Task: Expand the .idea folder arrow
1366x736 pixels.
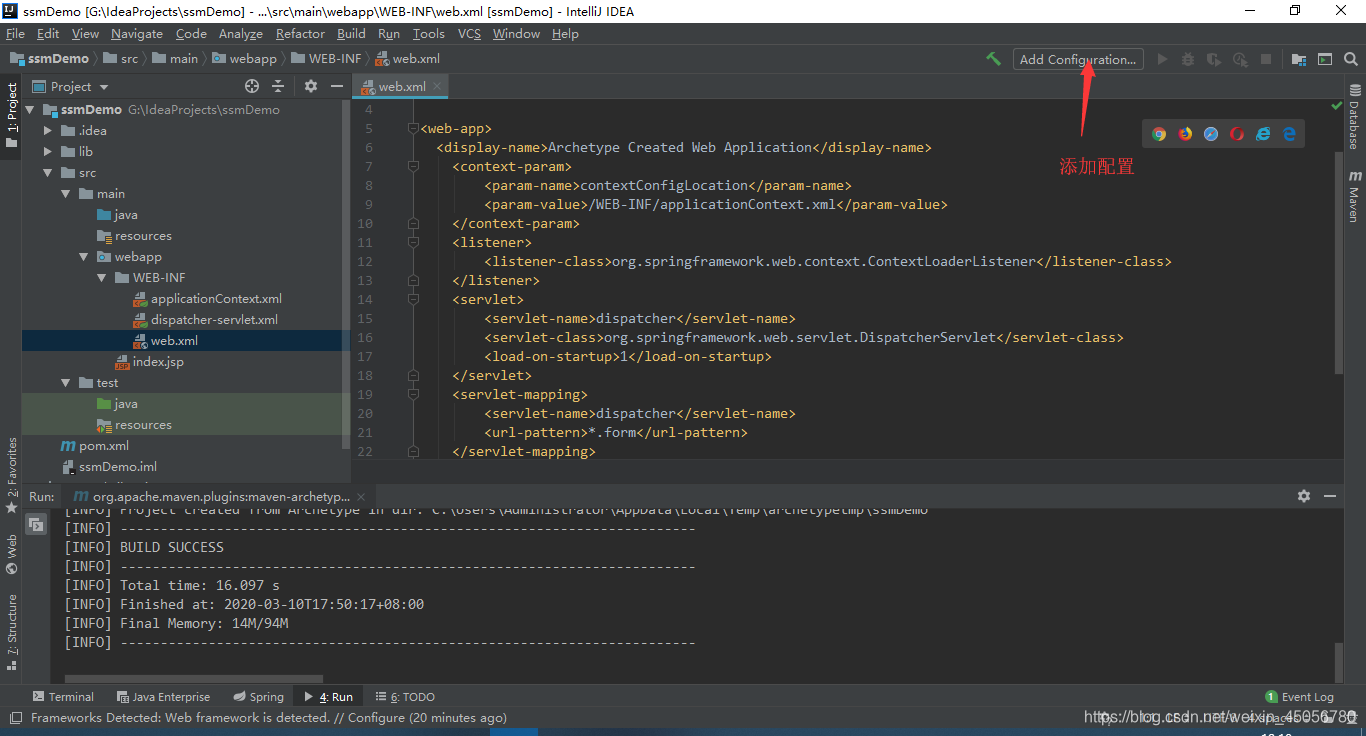Action: point(48,131)
